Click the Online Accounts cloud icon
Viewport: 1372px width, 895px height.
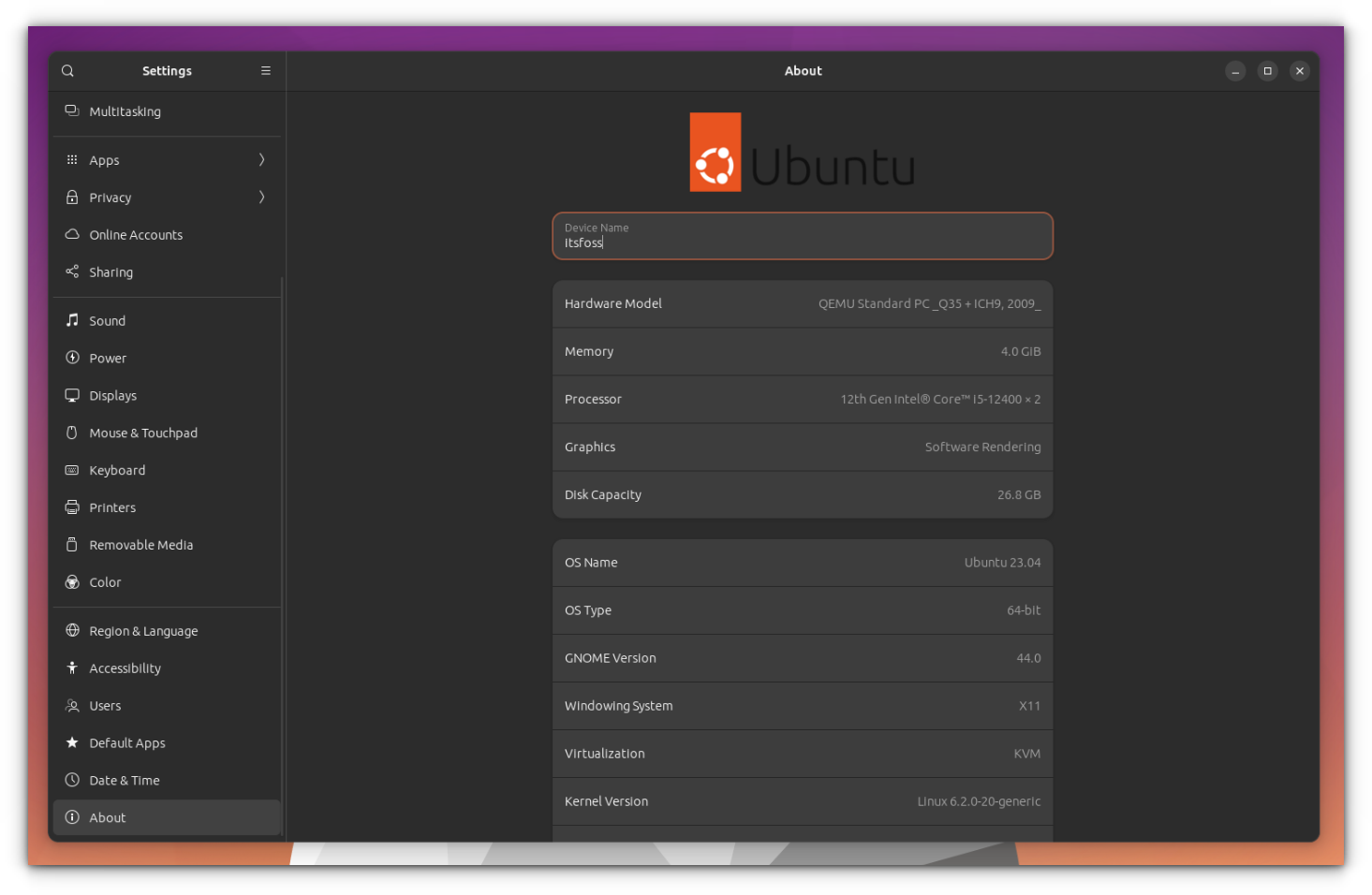pos(72,234)
